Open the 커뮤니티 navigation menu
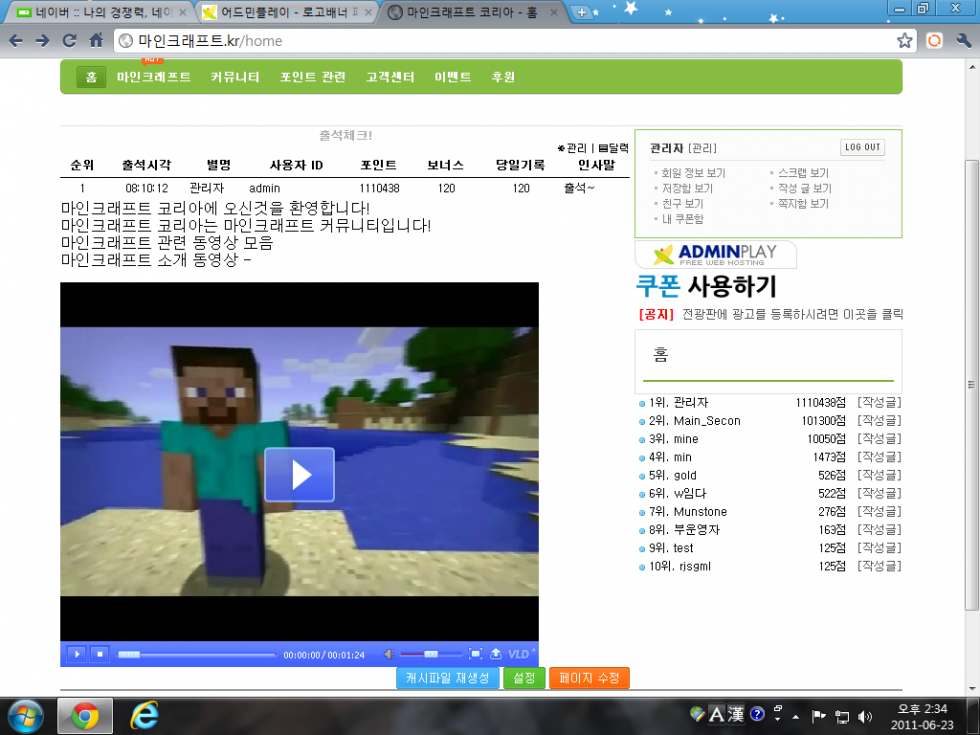The height and width of the screenshot is (735, 980). click(x=235, y=77)
